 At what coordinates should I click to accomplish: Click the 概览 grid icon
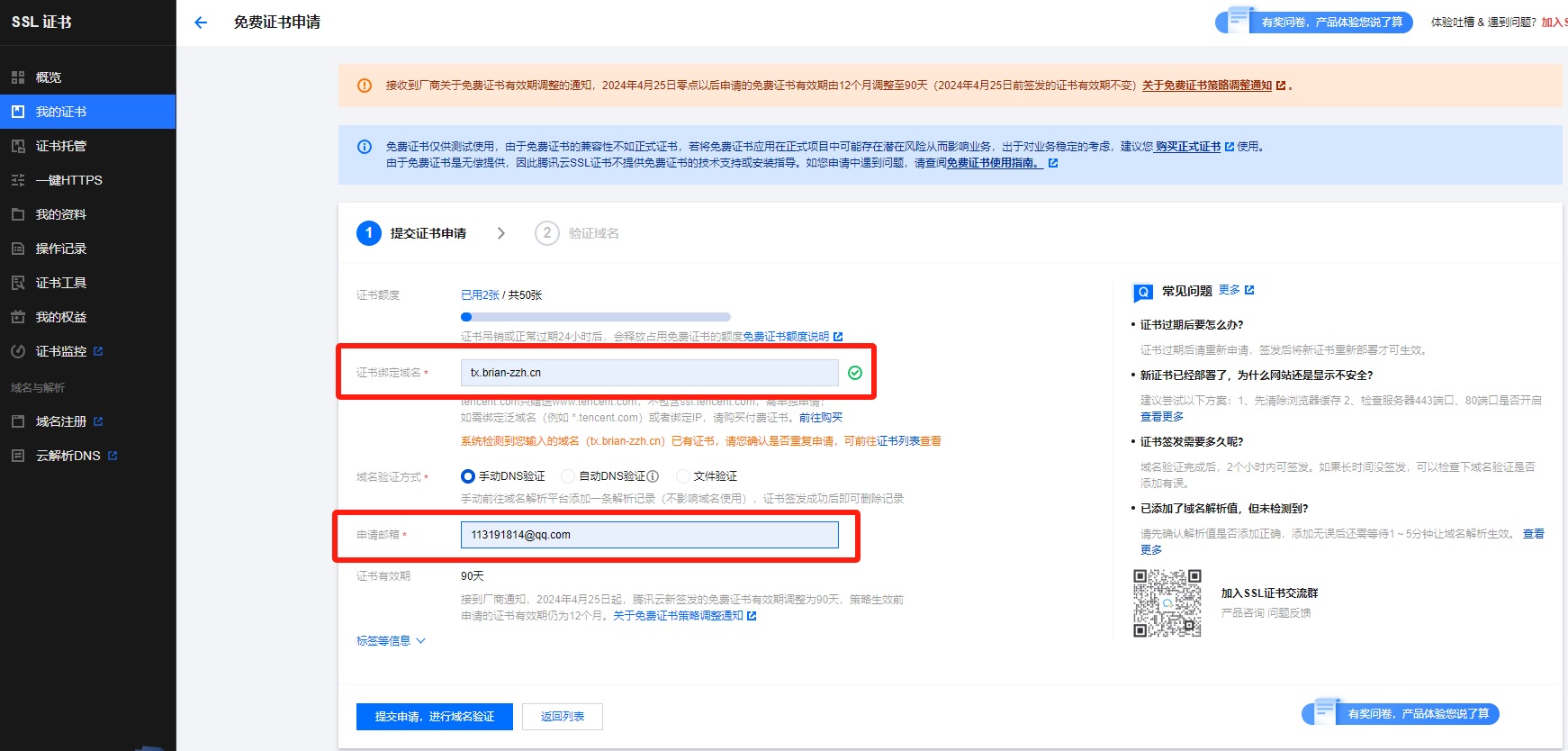point(18,77)
